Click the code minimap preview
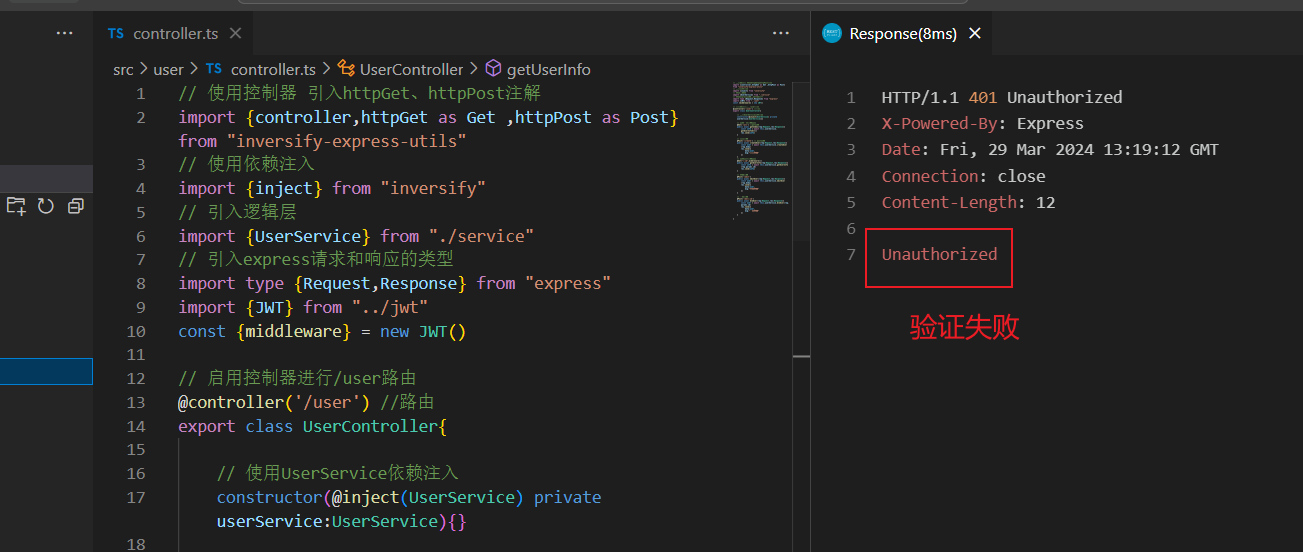This screenshot has height=552, width=1303. (x=762, y=150)
